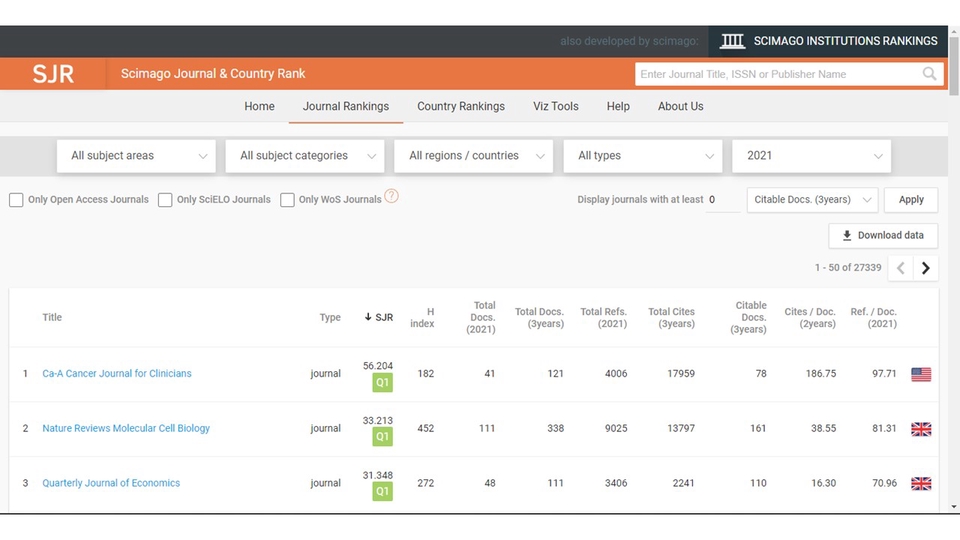
Task: Click cites per doc value 186.75
Action: click(820, 373)
